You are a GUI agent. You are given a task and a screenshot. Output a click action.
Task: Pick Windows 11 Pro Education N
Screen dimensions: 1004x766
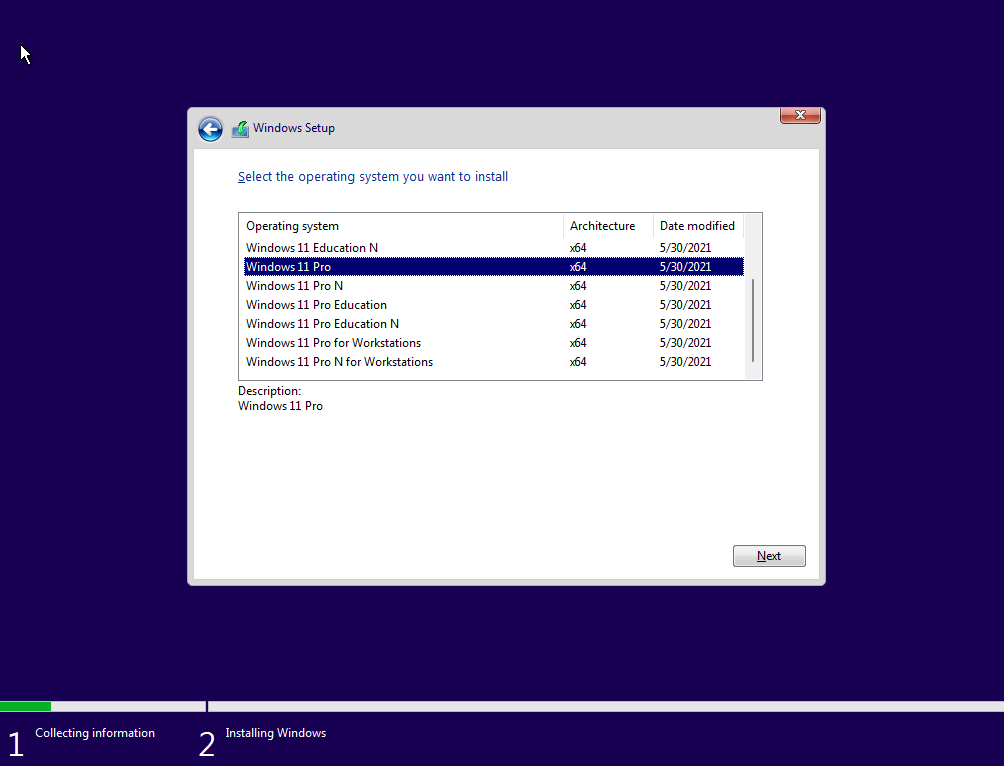coord(322,324)
